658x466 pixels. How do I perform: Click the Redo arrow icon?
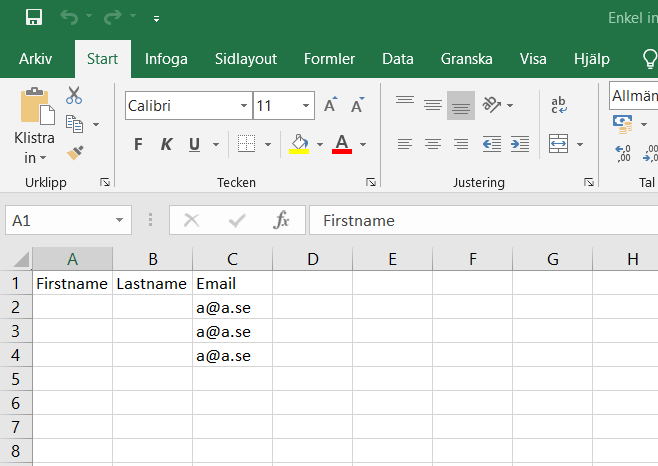coord(112,18)
